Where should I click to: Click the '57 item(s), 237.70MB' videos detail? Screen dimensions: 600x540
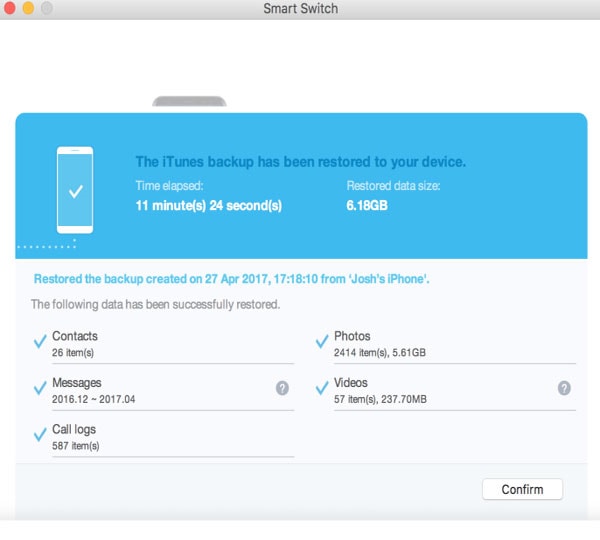click(x=380, y=399)
